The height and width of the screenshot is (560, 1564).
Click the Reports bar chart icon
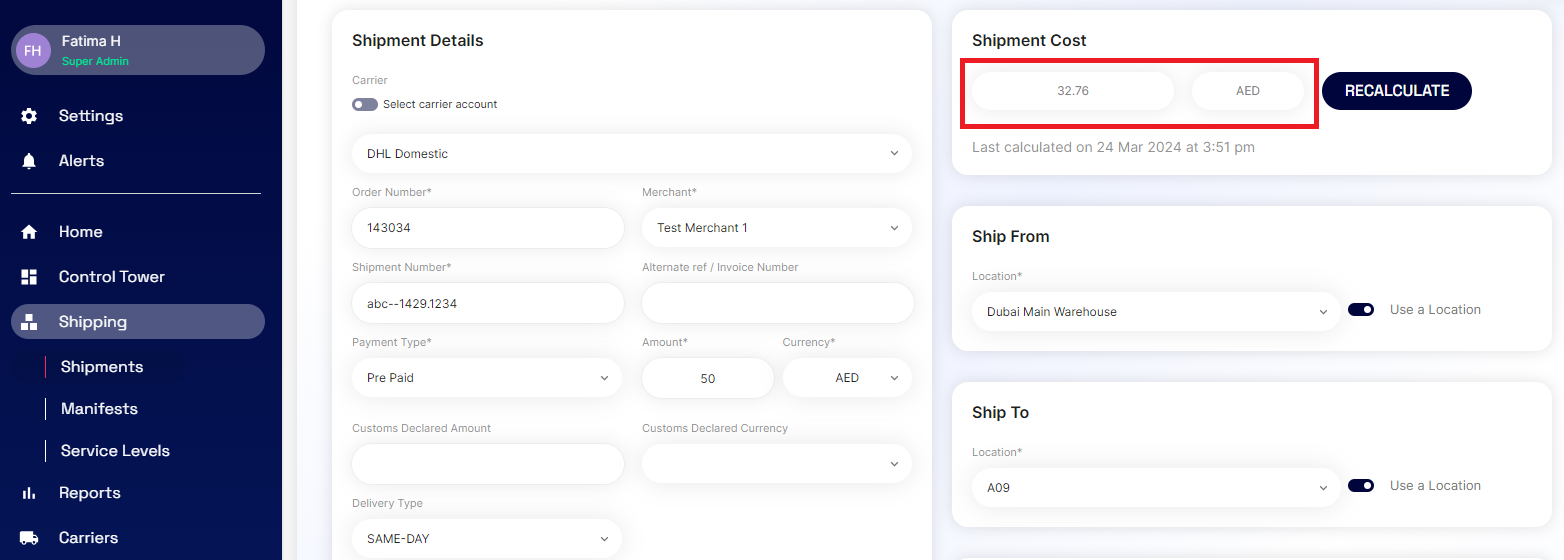(29, 493)
